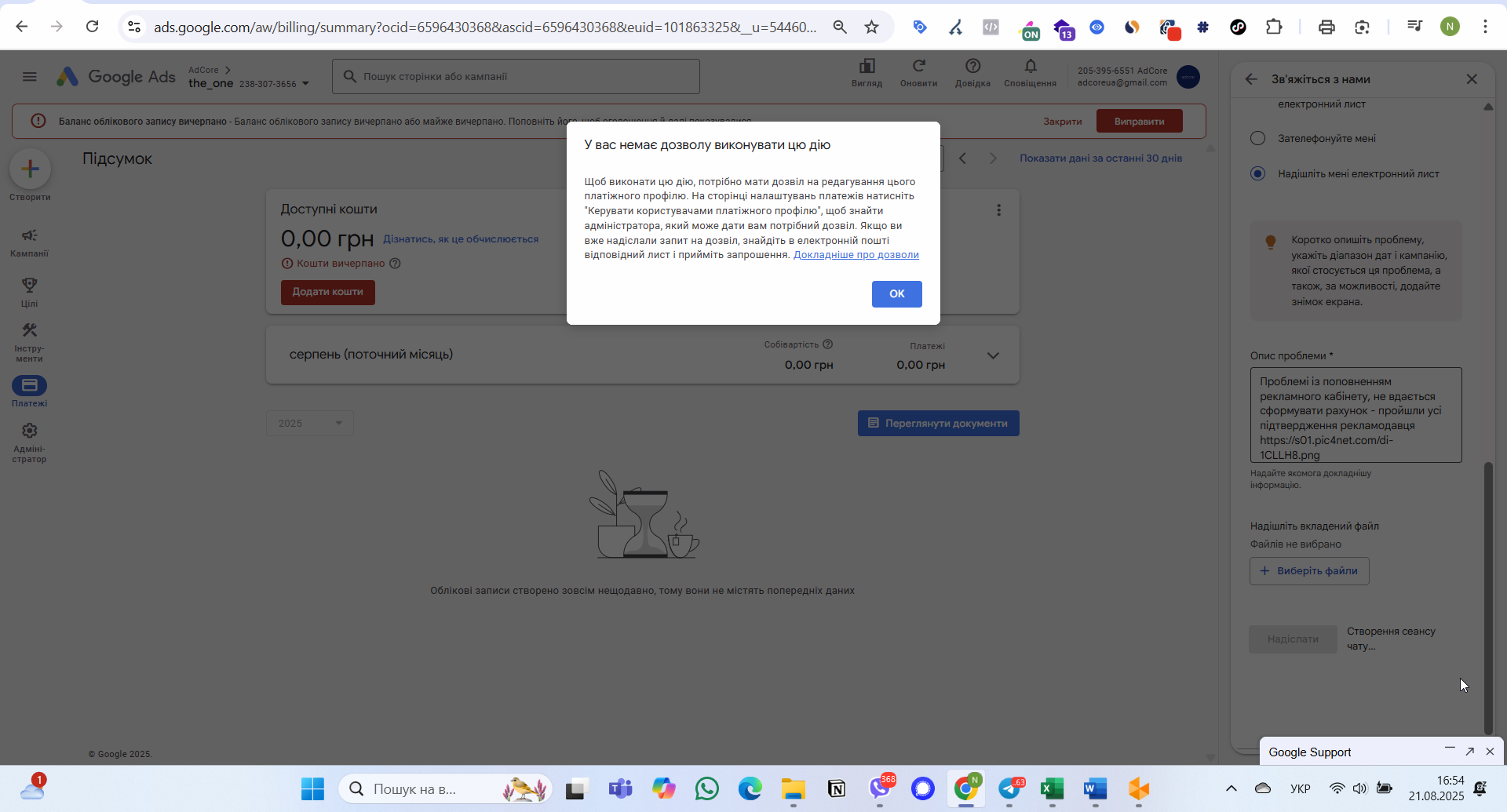Click the 'Оновити' refresh icon
1507x812 pixels.
click(x=918, y=72)
